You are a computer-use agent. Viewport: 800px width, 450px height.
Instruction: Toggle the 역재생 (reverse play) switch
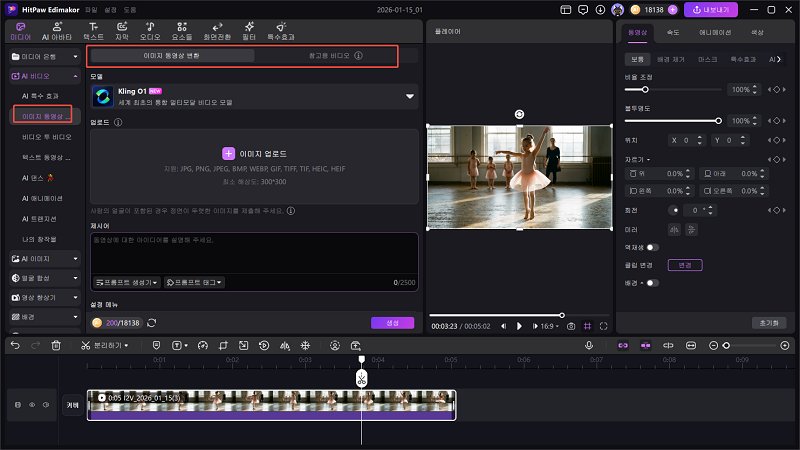coord(653,247)
